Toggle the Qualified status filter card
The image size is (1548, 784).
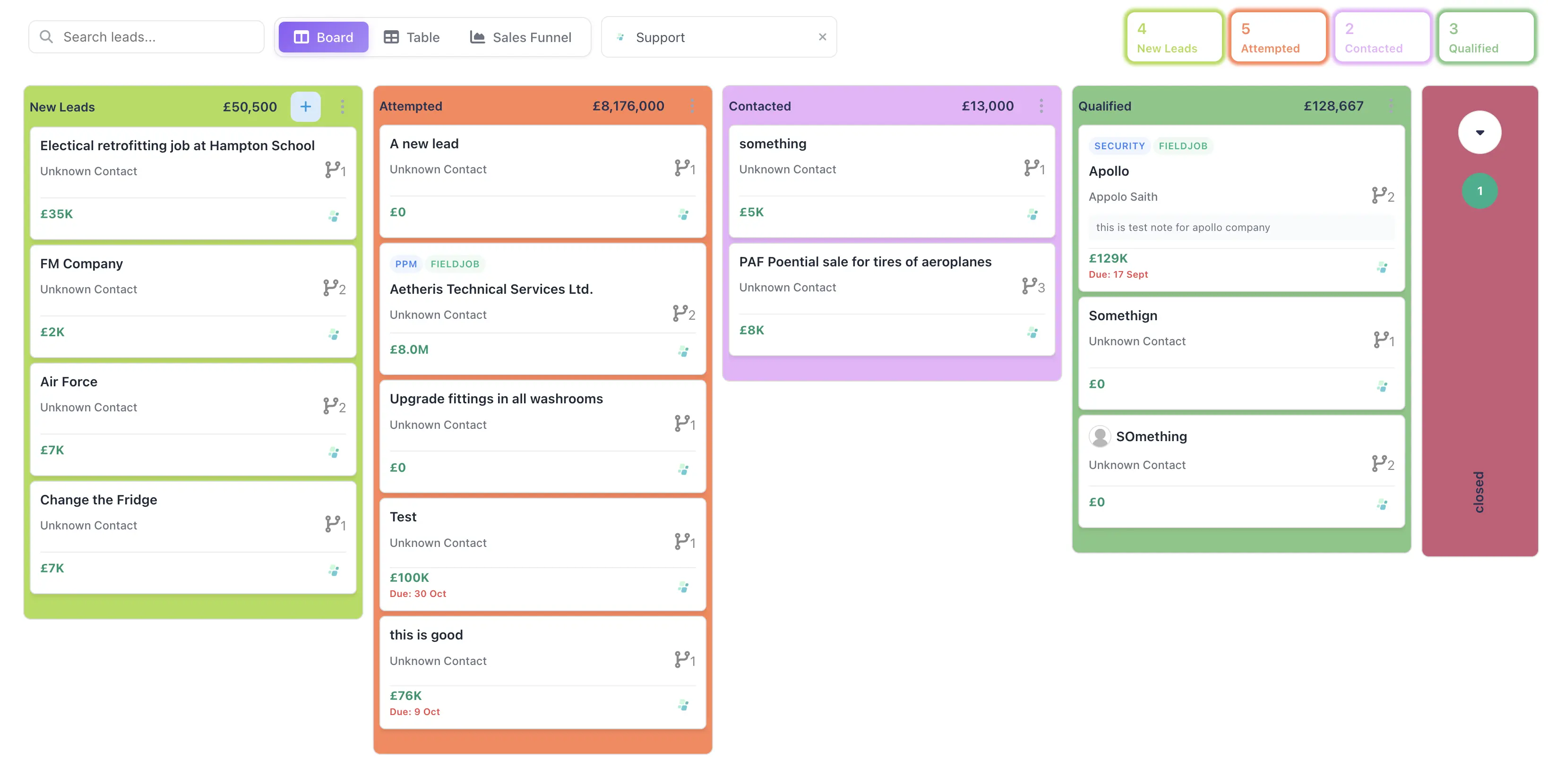click(1486, 37)
